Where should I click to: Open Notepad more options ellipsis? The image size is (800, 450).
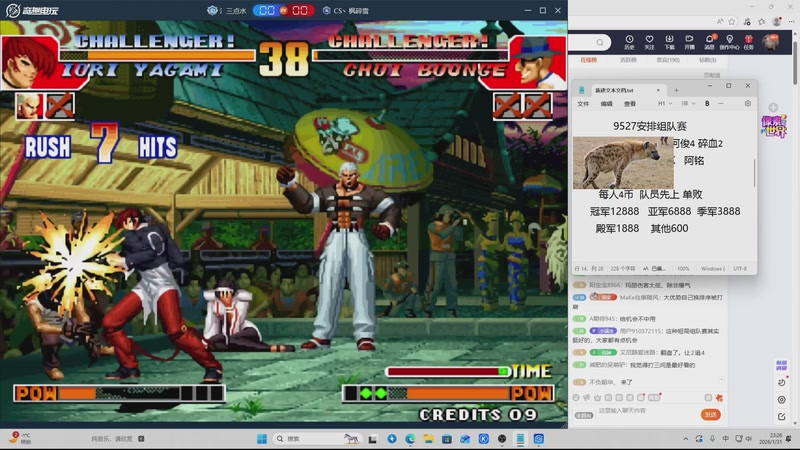720,104
